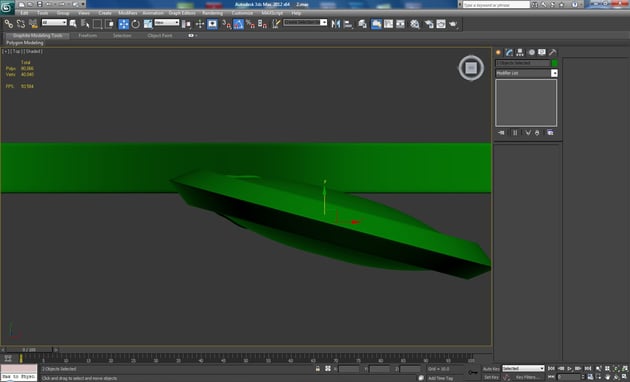Open named selection sets dropdown
The image size is (630, 382).
pyautogui.click(x=305, y=22)
